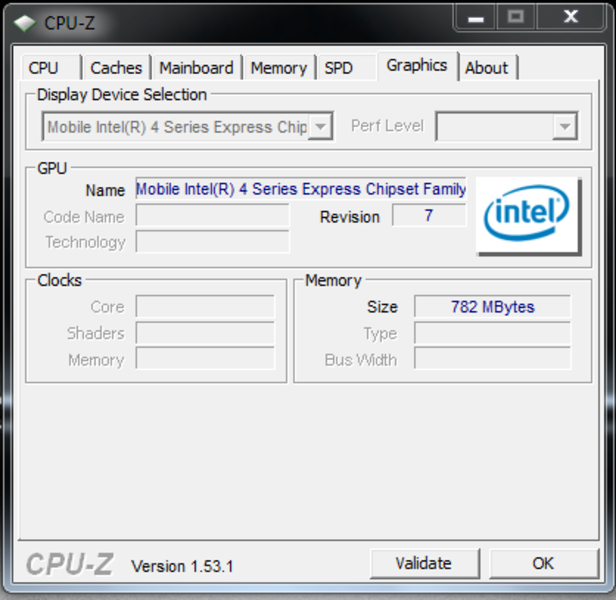The width and height of the screenshot is (616, 600).
Task: Minimize the CPU-Z window
Action: click(476, 17)
